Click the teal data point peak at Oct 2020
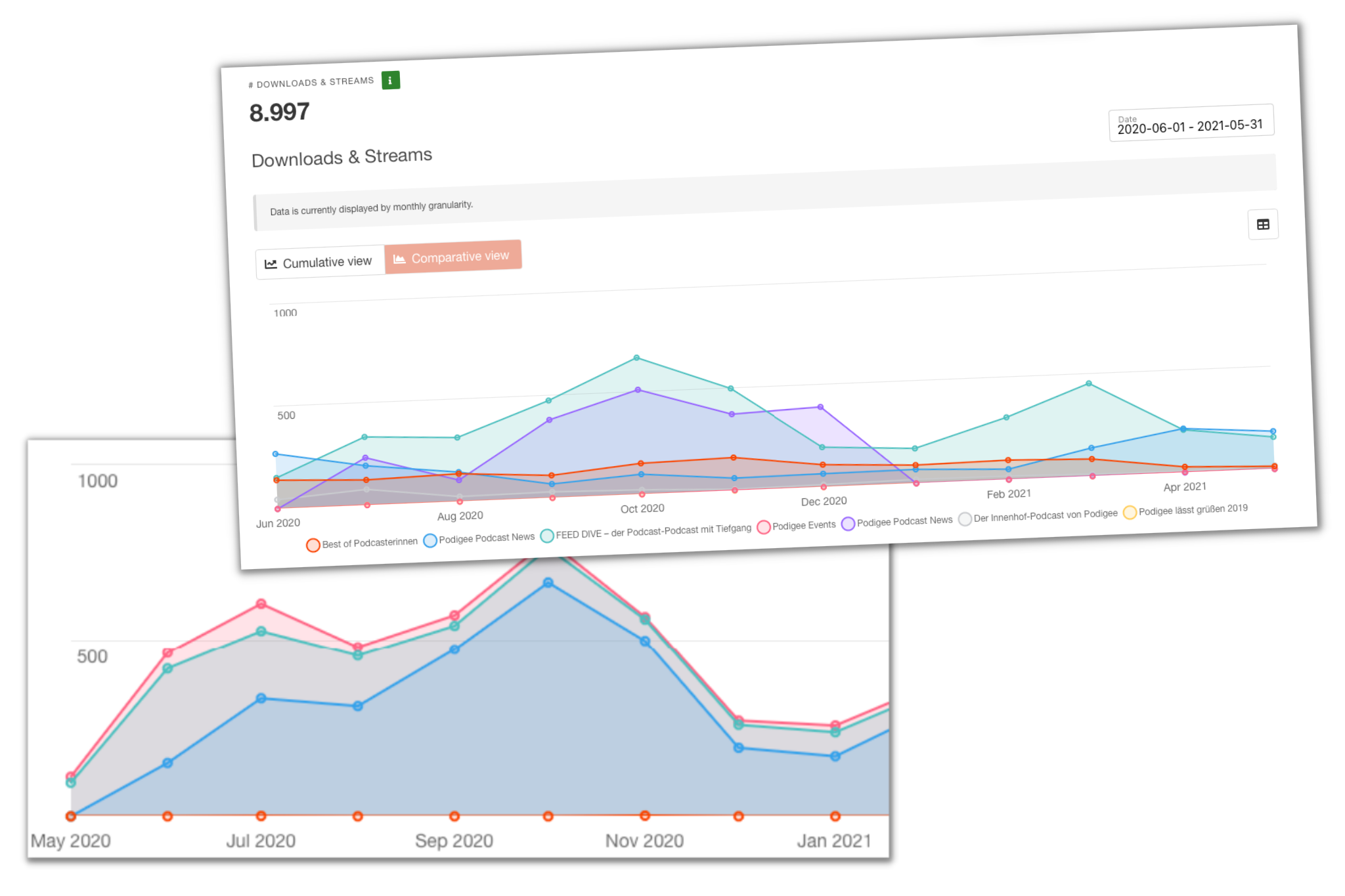Screen dimensions: 1345x896 [636, 358]
